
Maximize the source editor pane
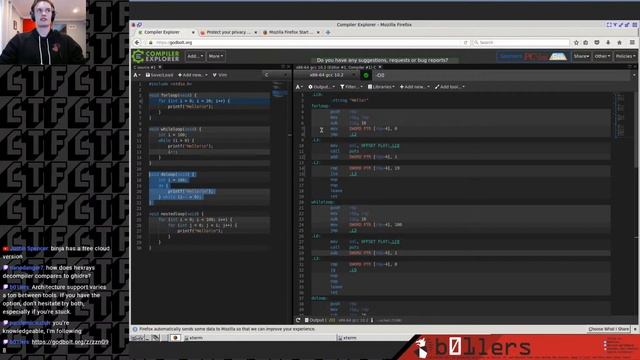pos(283,67)
